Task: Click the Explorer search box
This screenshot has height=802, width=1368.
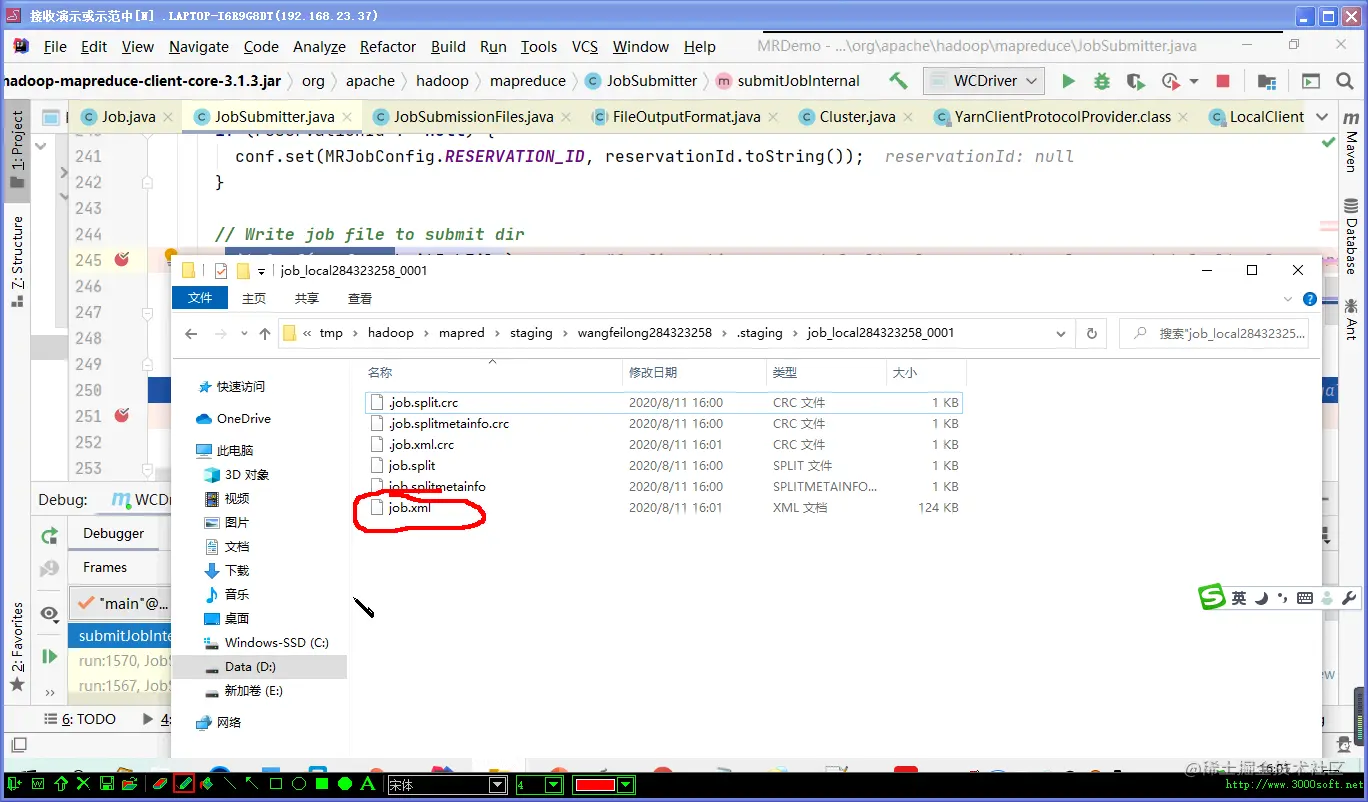Action: point(1214,333)
